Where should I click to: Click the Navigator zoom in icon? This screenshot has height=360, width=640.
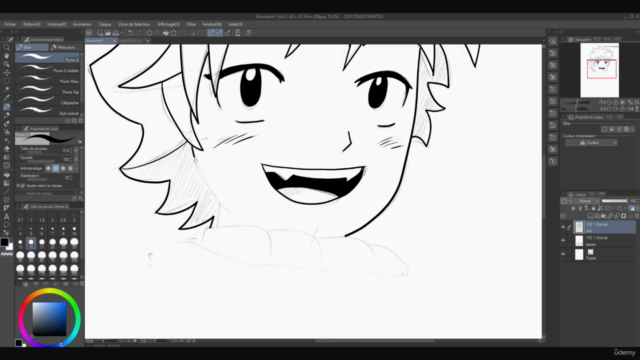pyautogui.click(x=615, y=102)
